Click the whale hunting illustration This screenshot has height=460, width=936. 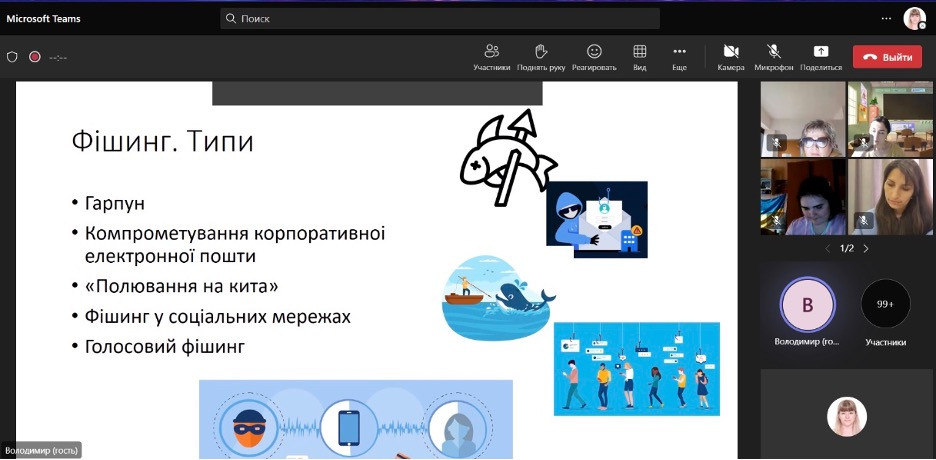498,298
